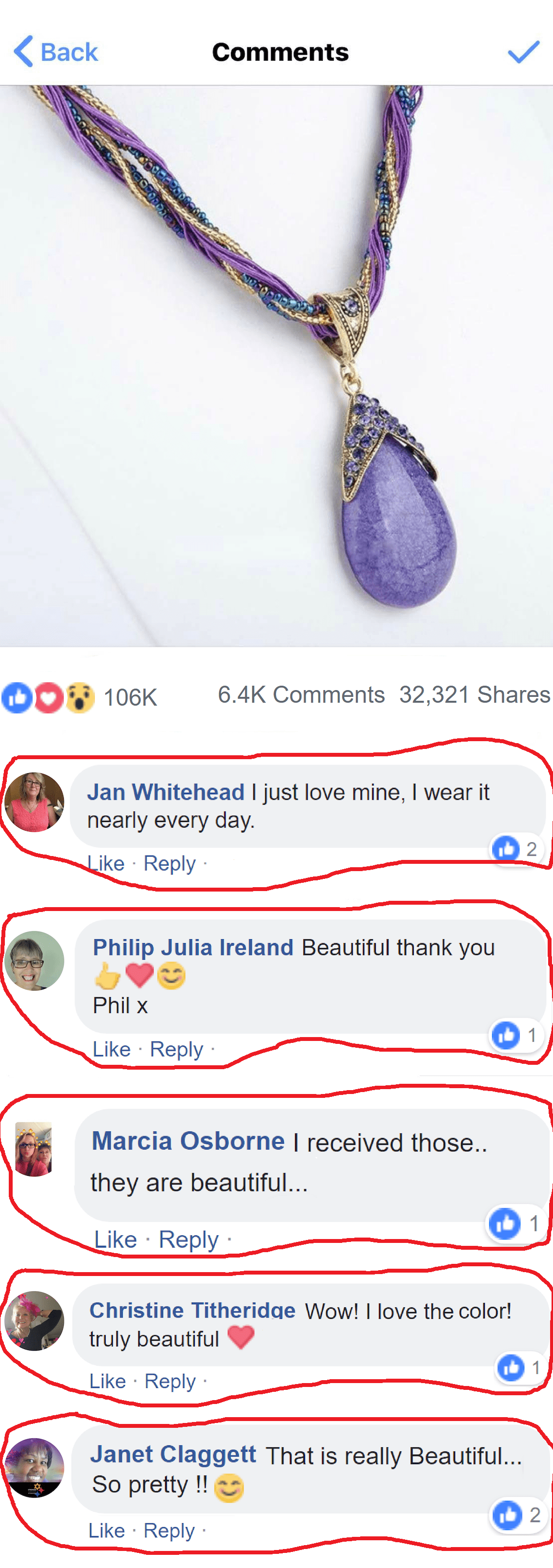This screenshot has width=553, height=1568.
Task: Tap the blue checkmark icon
Action: (x=523, y=52)
